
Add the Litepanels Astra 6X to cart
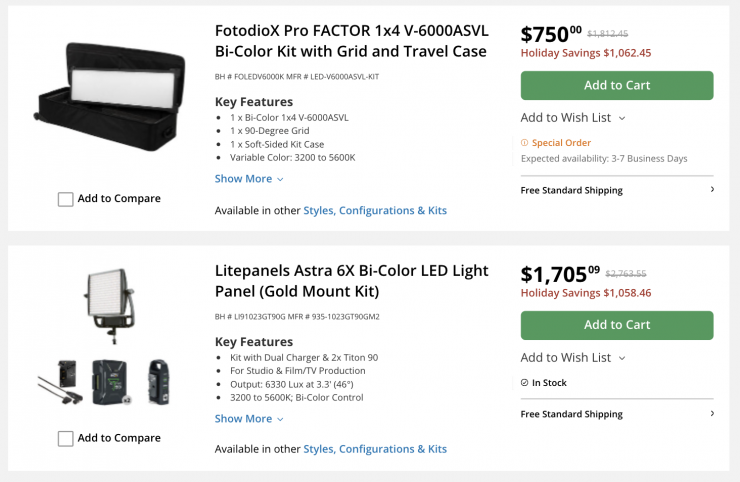[617, 325]
